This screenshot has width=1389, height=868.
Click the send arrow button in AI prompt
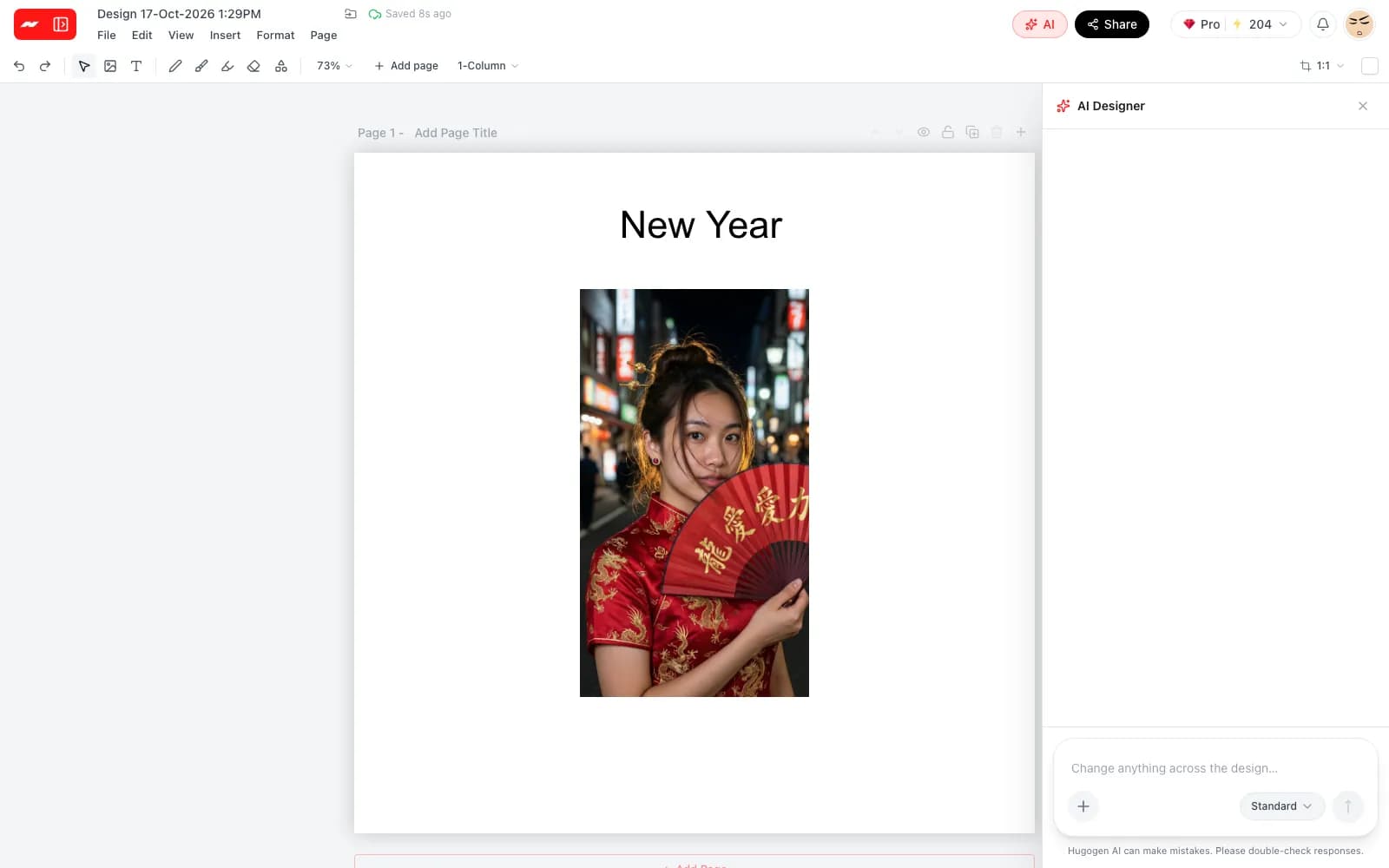click(1348, 806)
